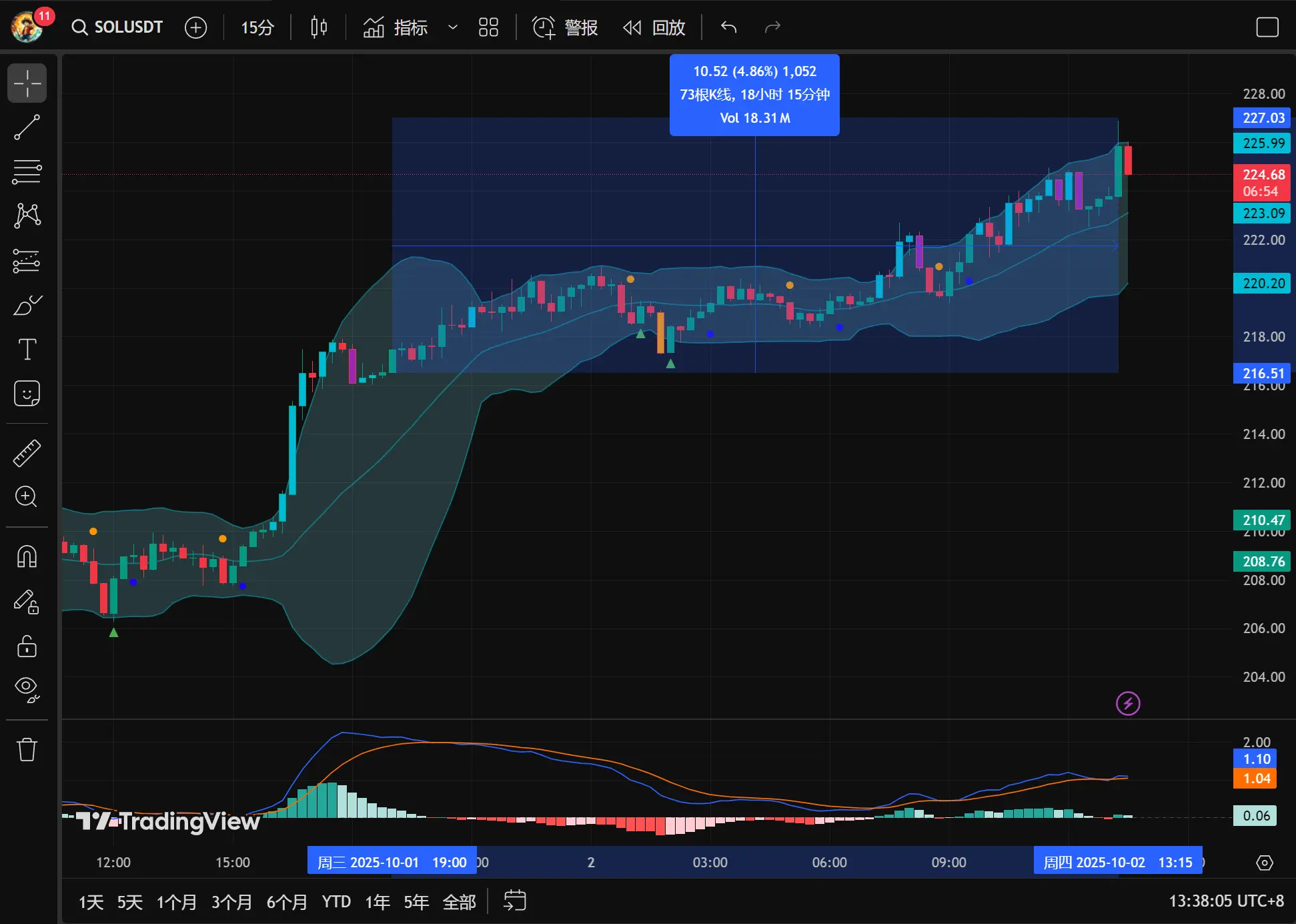Choose the text annotation tool
This screenshot has width=1296, height=924.
pos(27,349)
